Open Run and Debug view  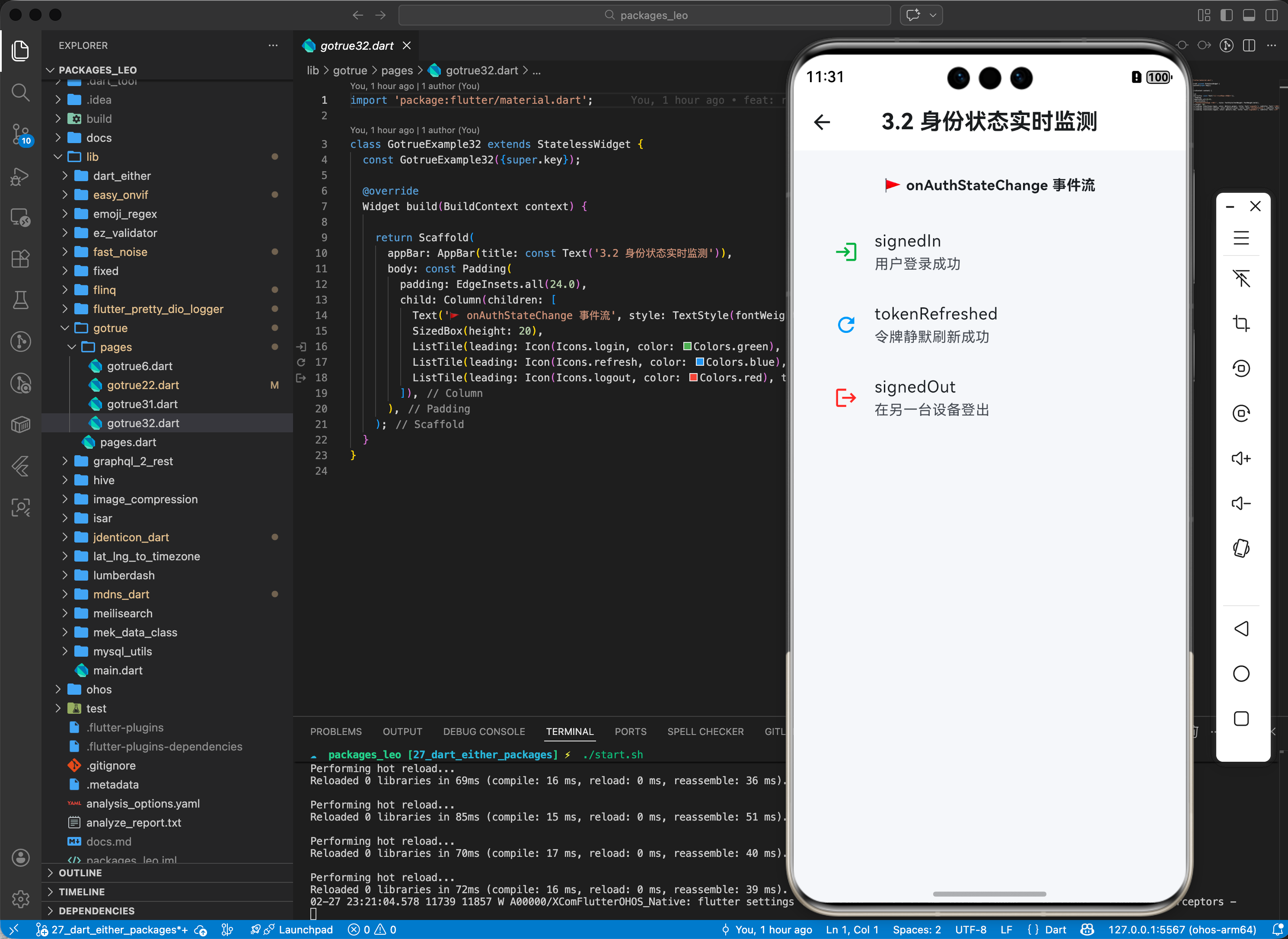pos(20,176)
